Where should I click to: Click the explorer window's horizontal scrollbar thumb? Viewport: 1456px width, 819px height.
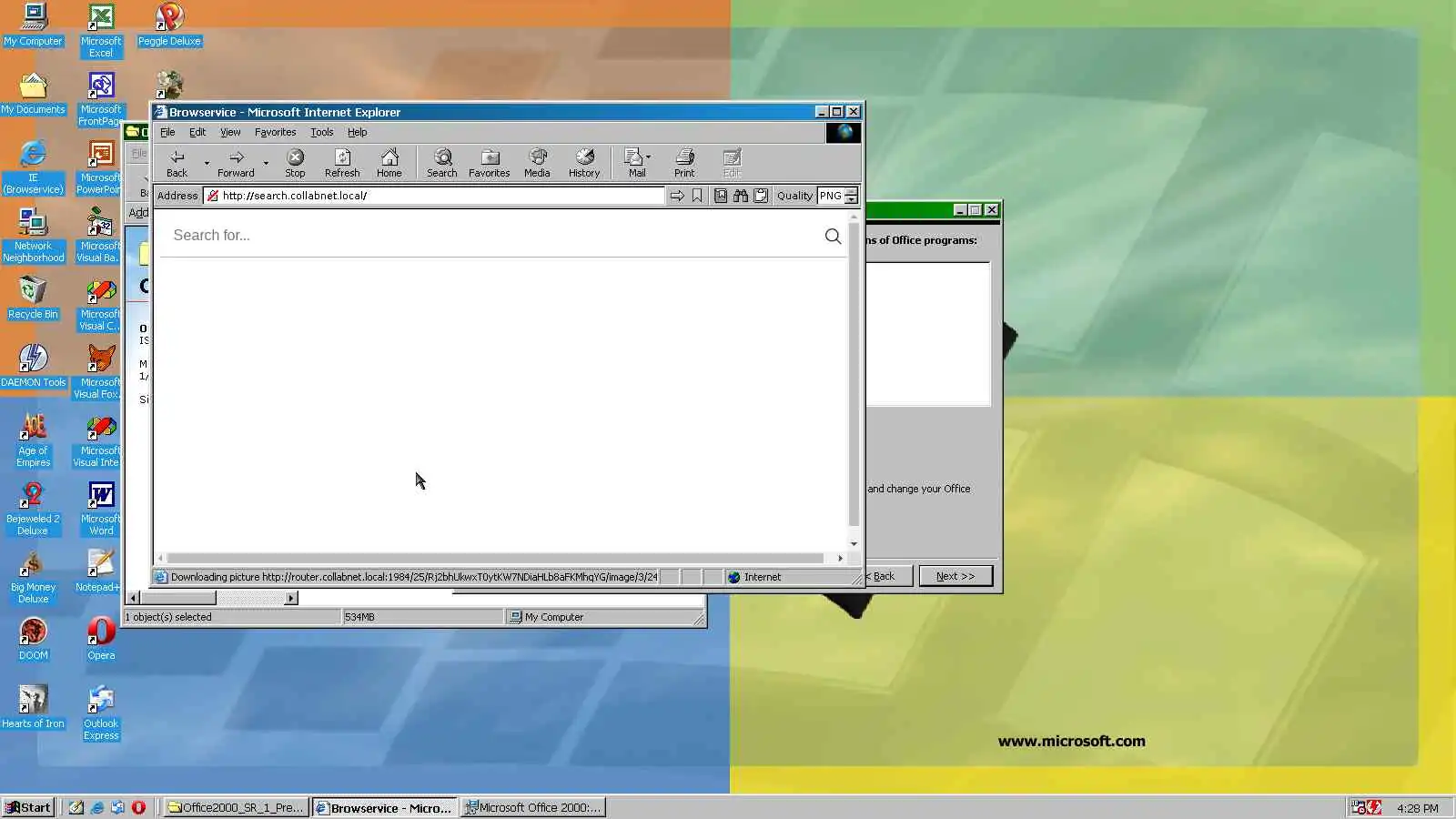(178, 598)
